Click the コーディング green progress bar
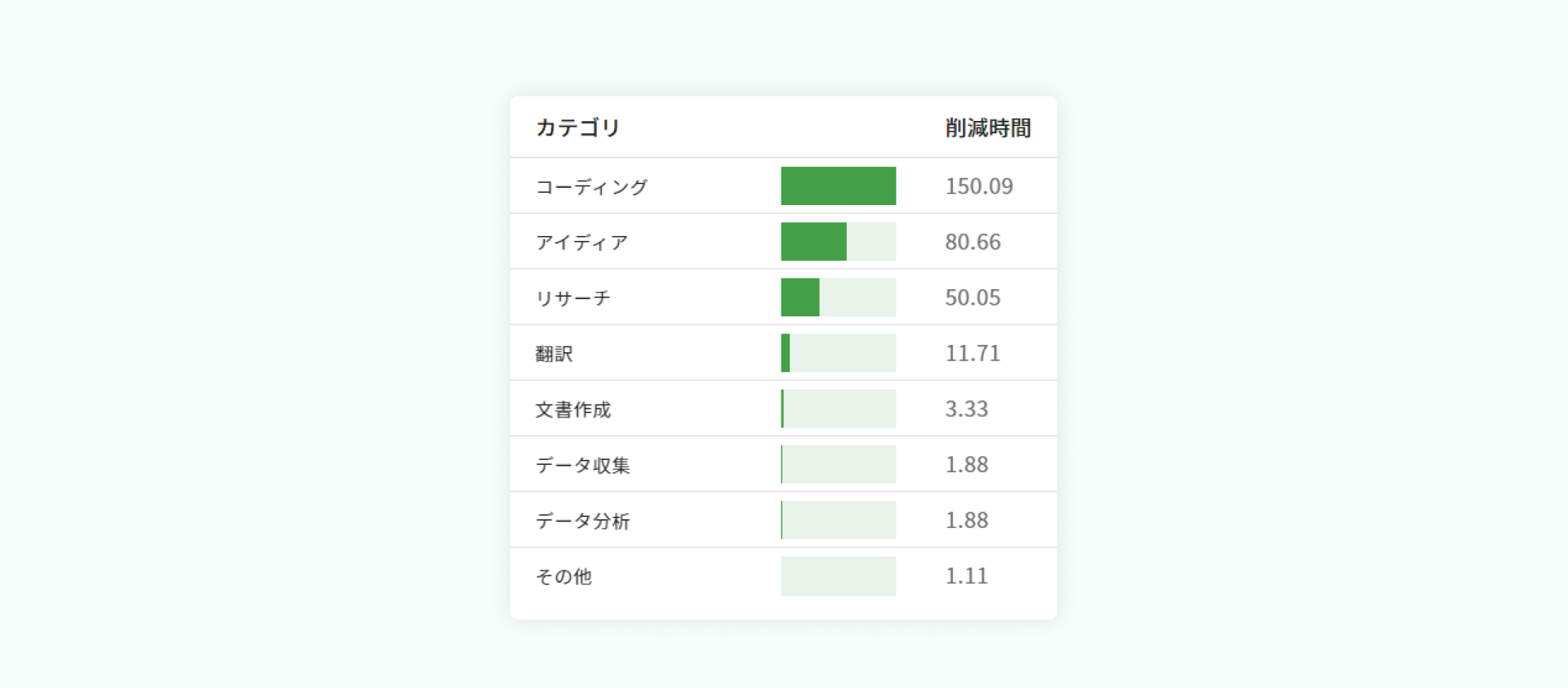The image size is (1568, 688). (x=838, y=185)
